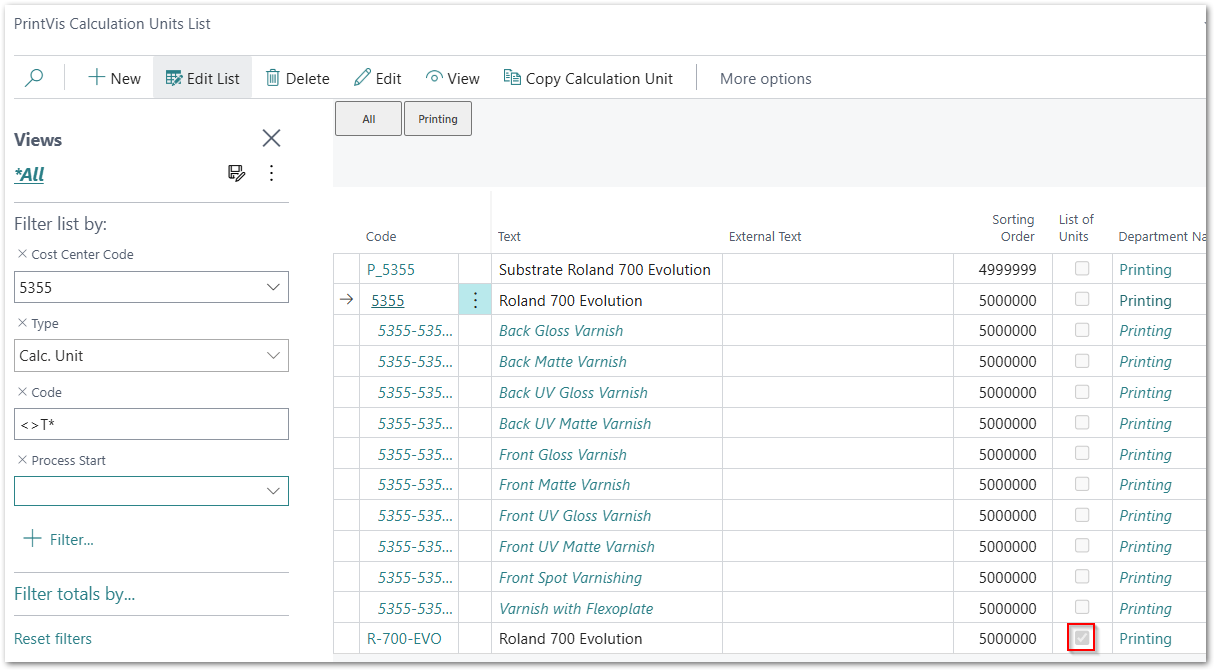Open the R-700-EVO code link
Screen dimensions: 1215x671
tap(404, 638)
